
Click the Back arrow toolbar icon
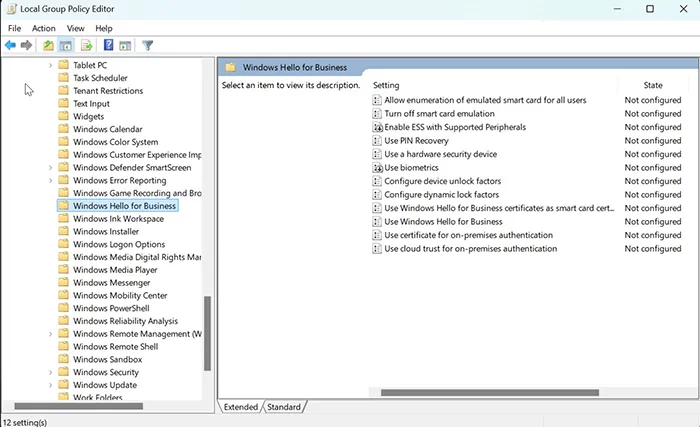(10, 45)
